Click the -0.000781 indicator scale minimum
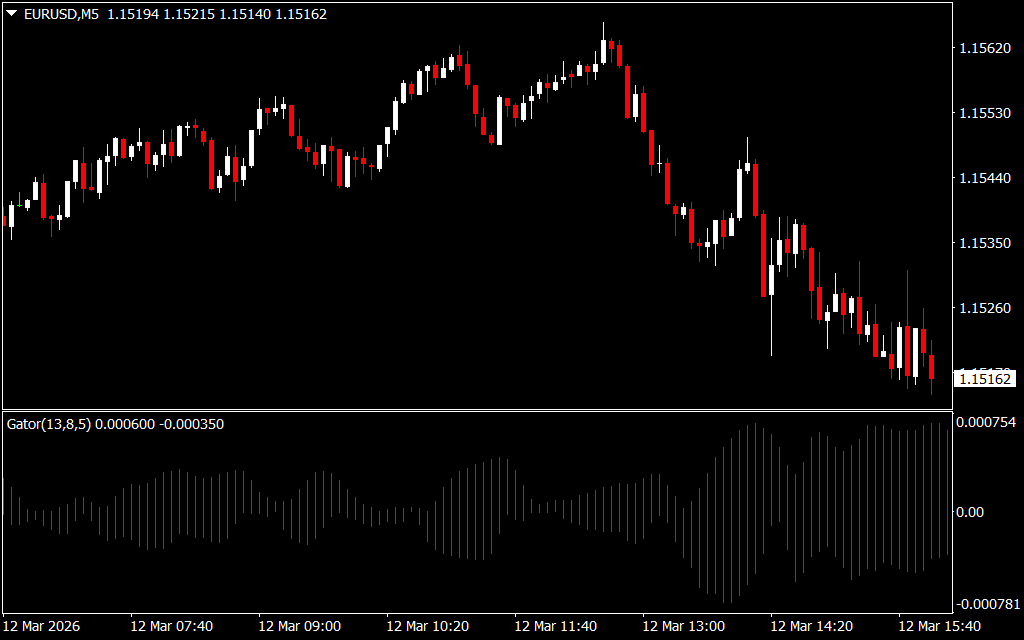This screenshot has width=1024, height=640. pos(987,604)
